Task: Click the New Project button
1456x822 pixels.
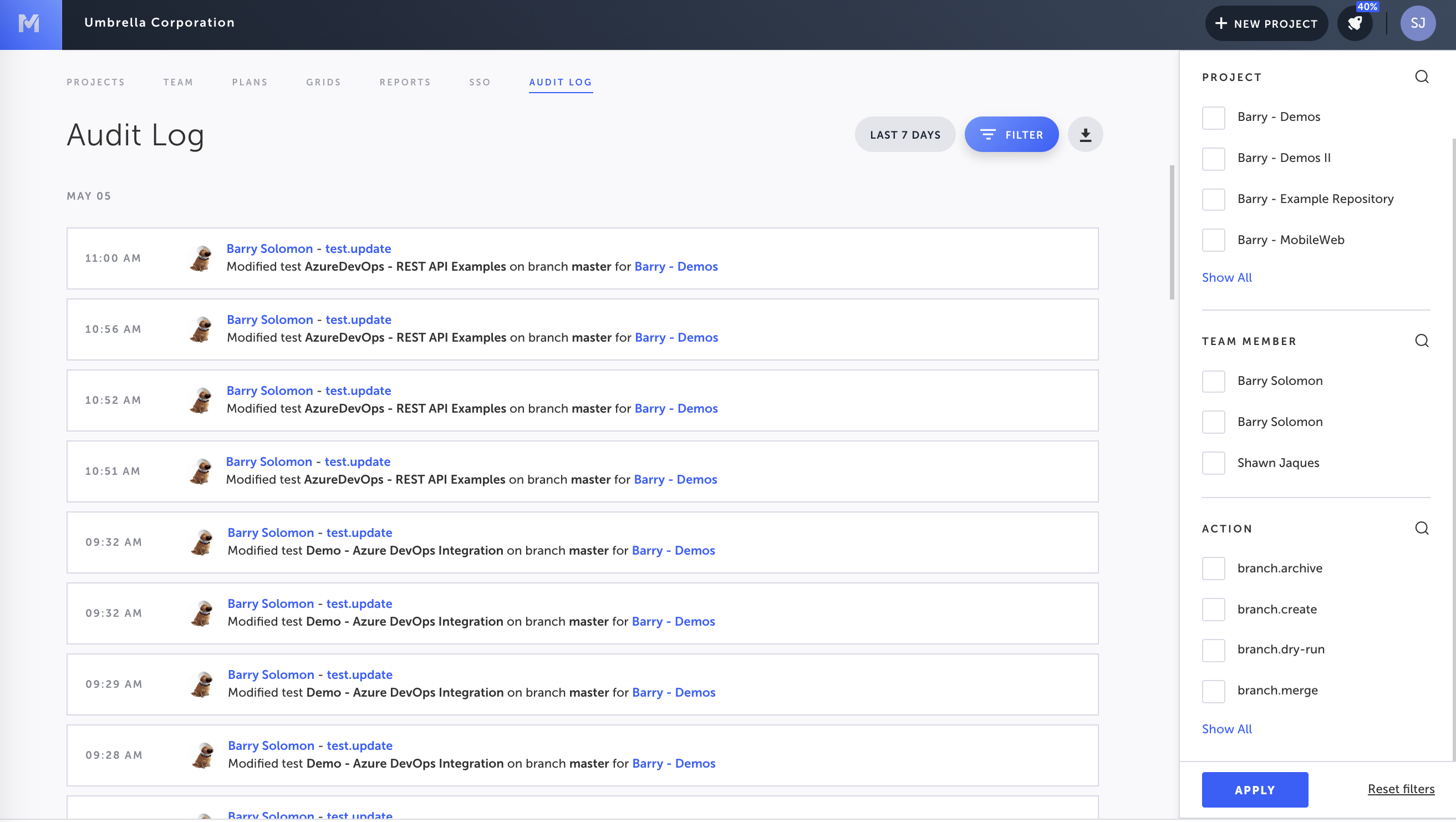Action: (1265, 24)
